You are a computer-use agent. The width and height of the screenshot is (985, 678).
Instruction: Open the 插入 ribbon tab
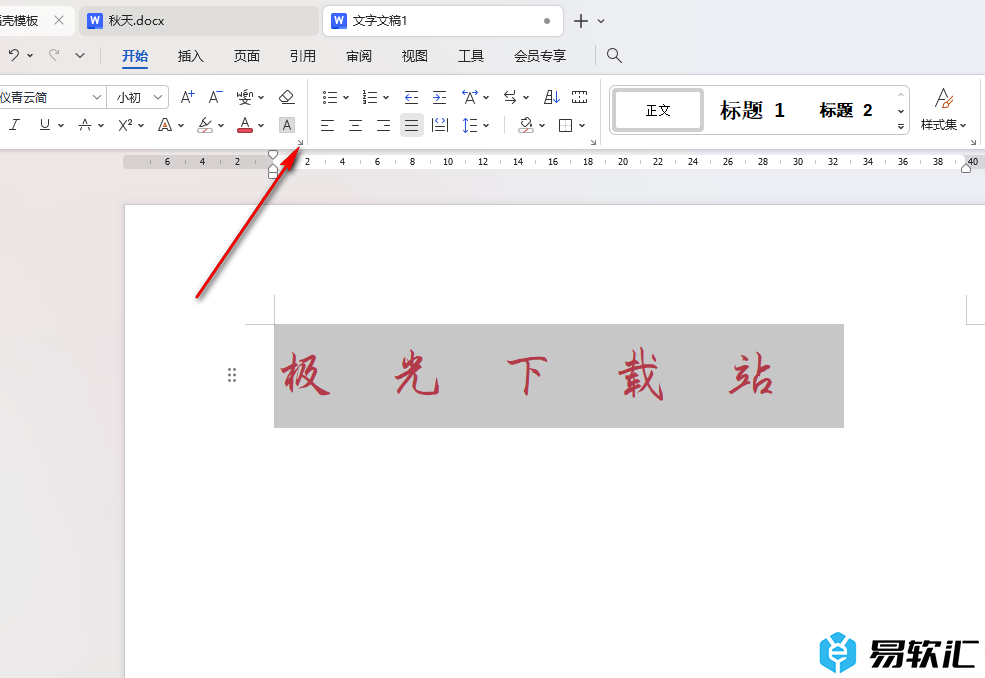[191, 56]
